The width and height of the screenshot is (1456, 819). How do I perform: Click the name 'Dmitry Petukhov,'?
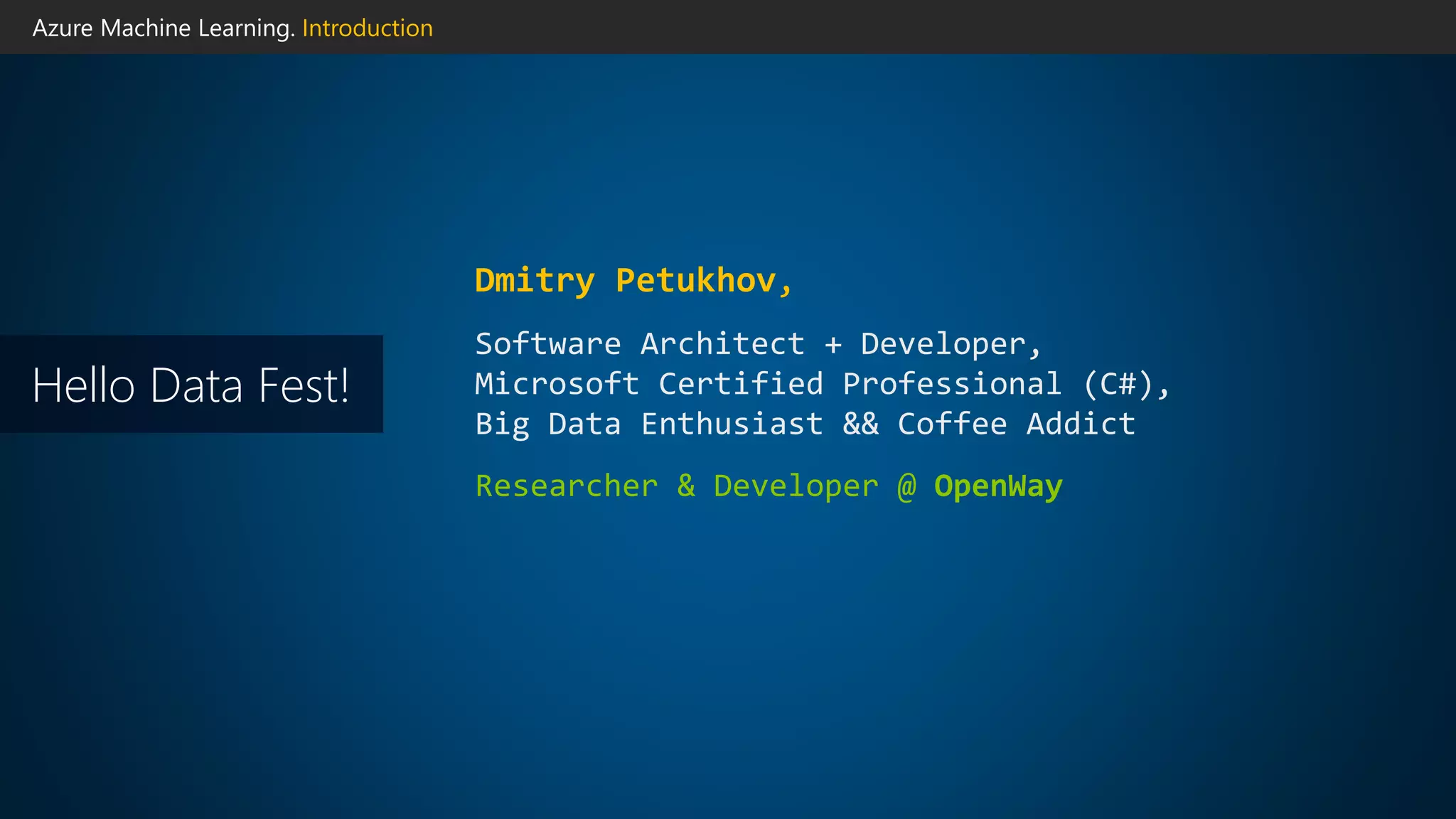tap(633, 281)
